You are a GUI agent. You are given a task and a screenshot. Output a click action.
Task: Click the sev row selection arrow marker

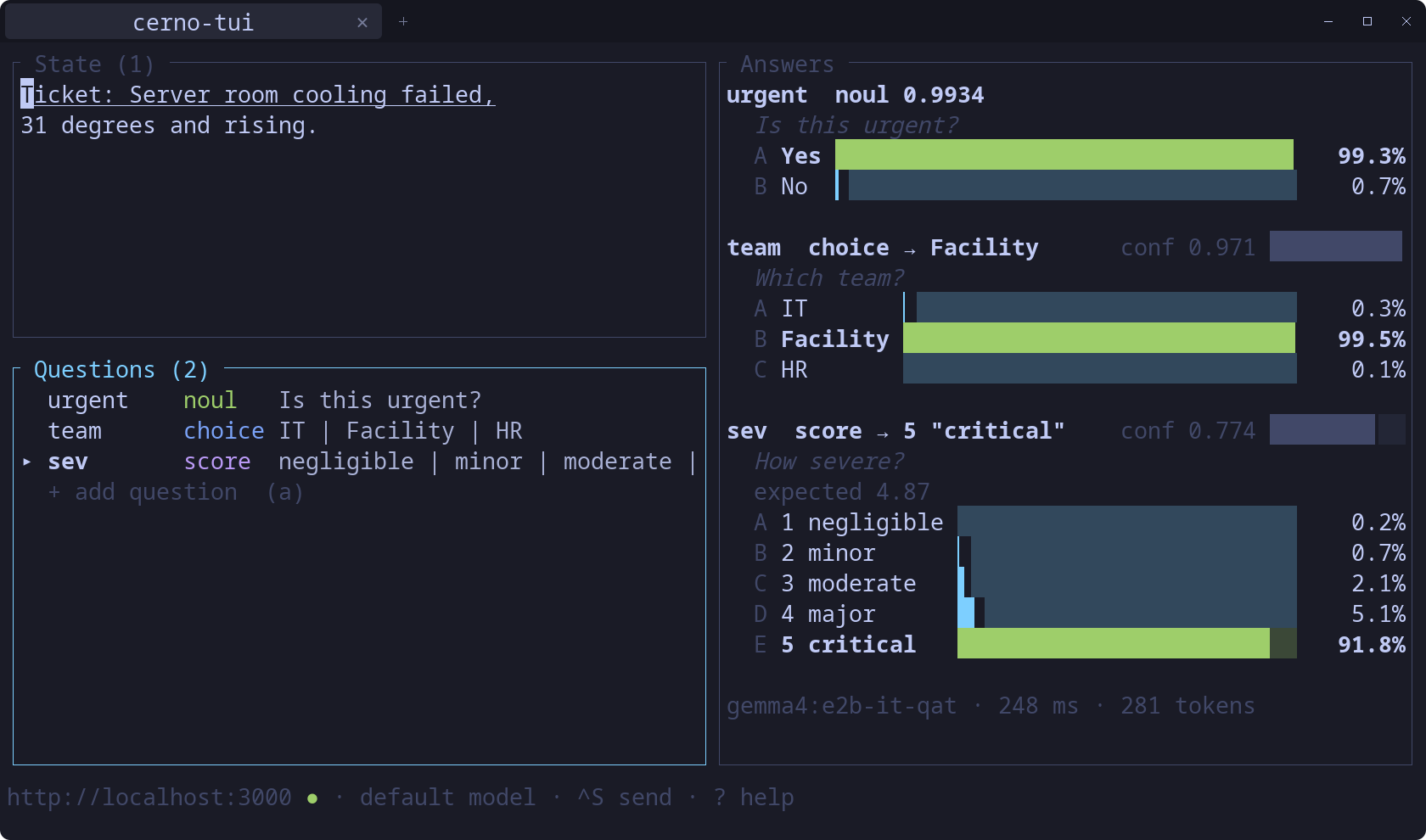(x=27, y=462)
